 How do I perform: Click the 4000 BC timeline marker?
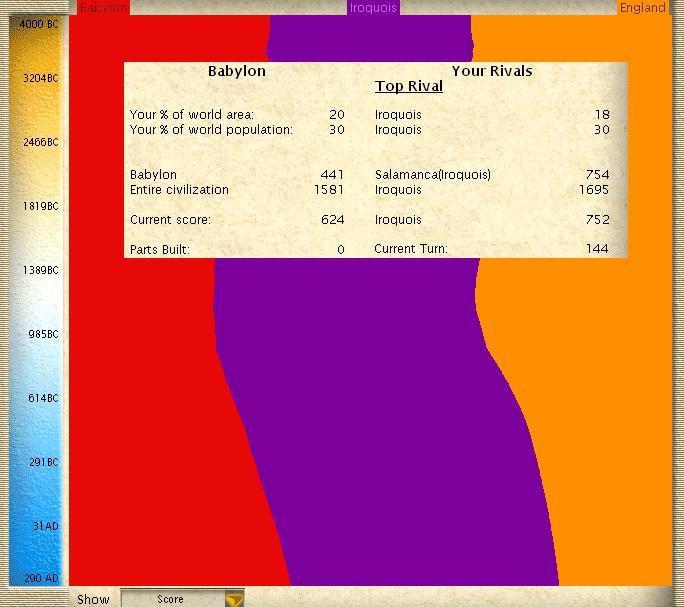point(39,23)
